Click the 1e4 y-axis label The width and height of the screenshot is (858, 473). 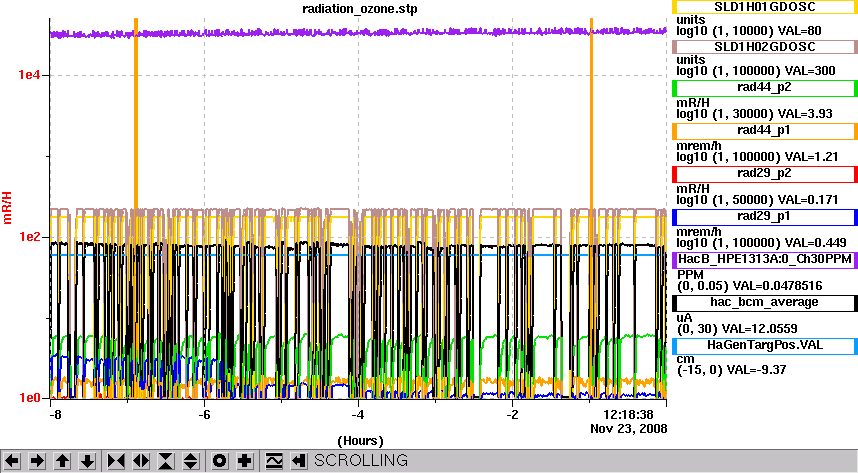(30, 75)
